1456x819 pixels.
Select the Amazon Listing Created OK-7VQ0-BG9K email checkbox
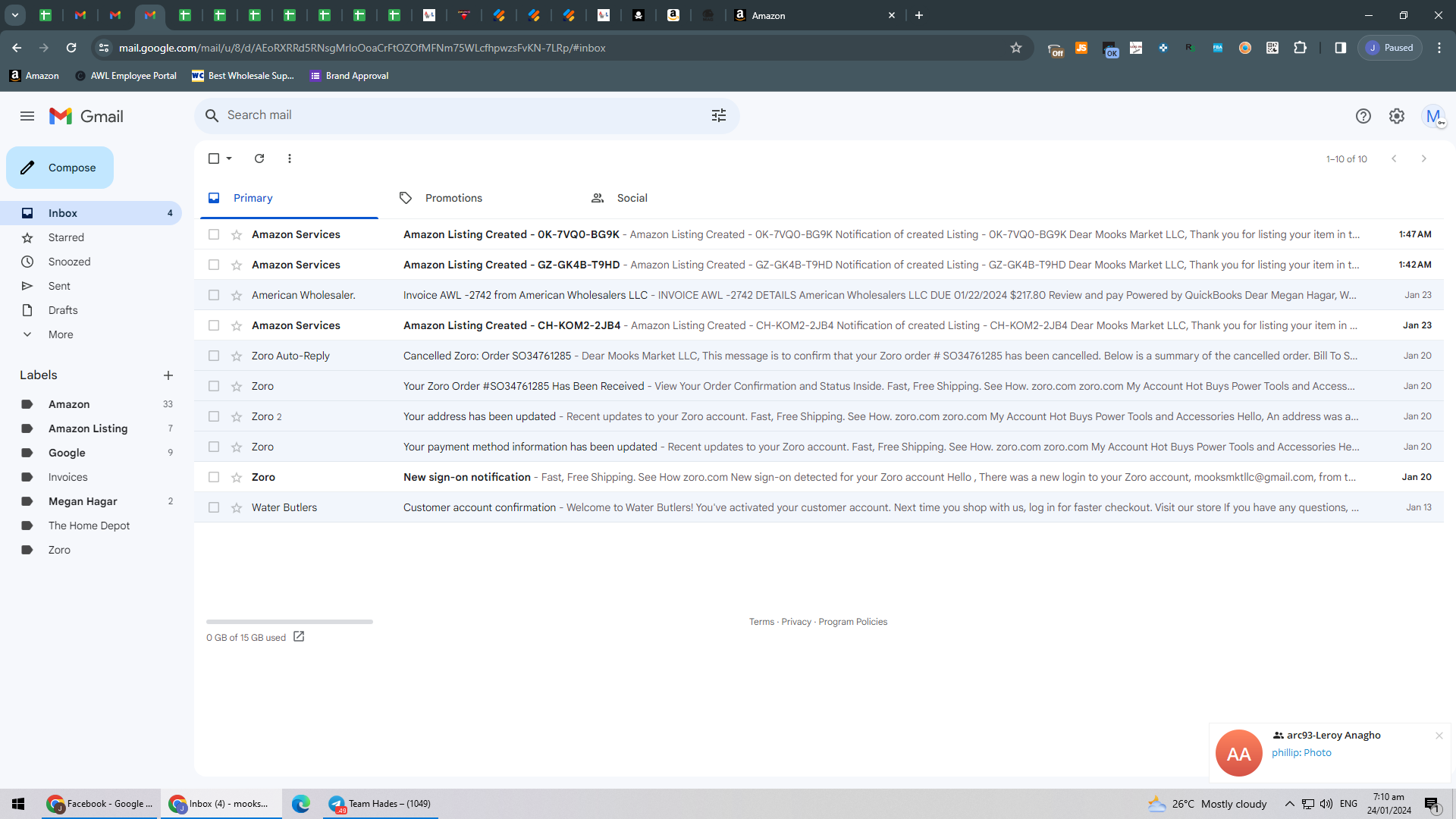[x=214, y=234]
